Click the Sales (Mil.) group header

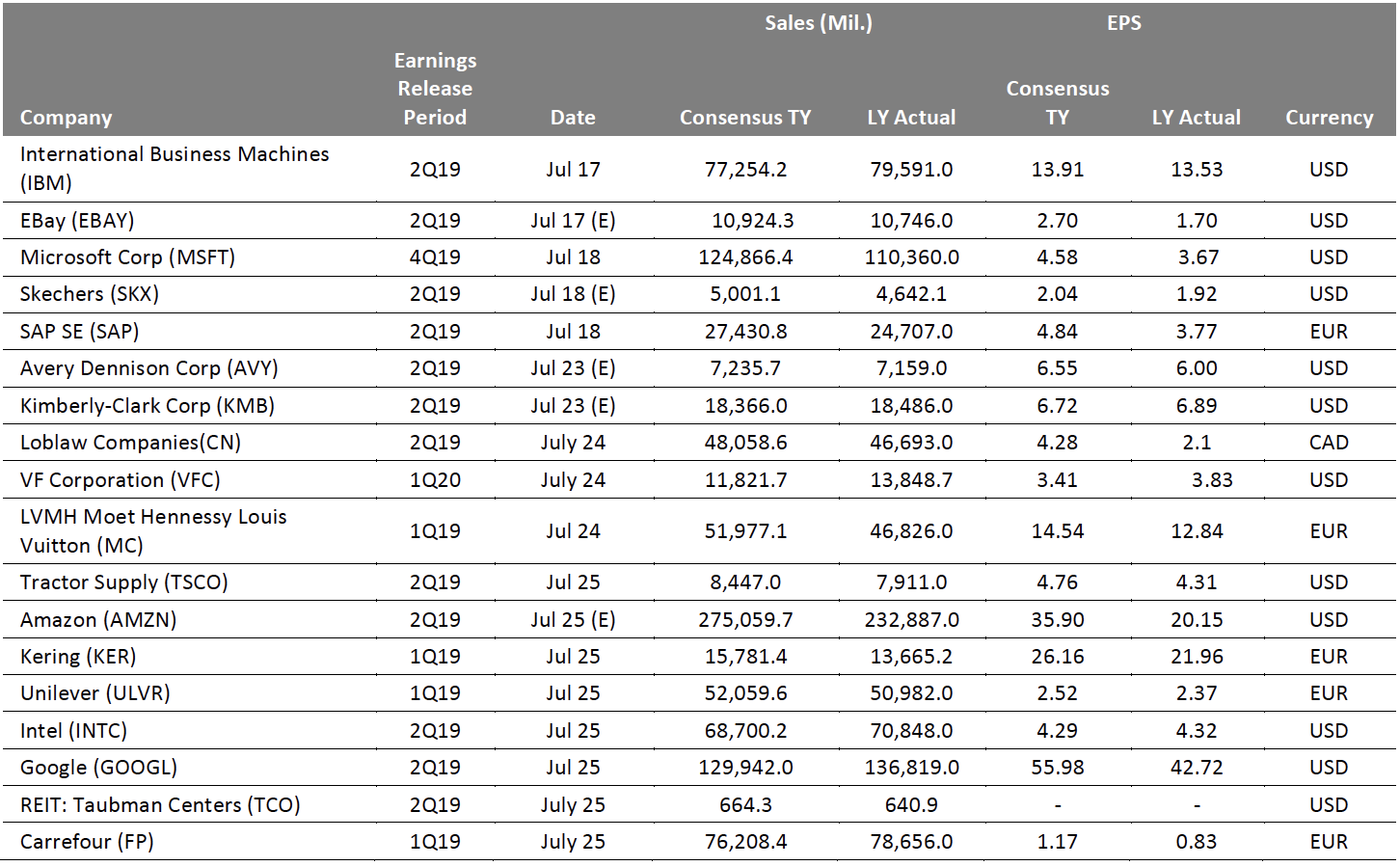coord(819,23)
